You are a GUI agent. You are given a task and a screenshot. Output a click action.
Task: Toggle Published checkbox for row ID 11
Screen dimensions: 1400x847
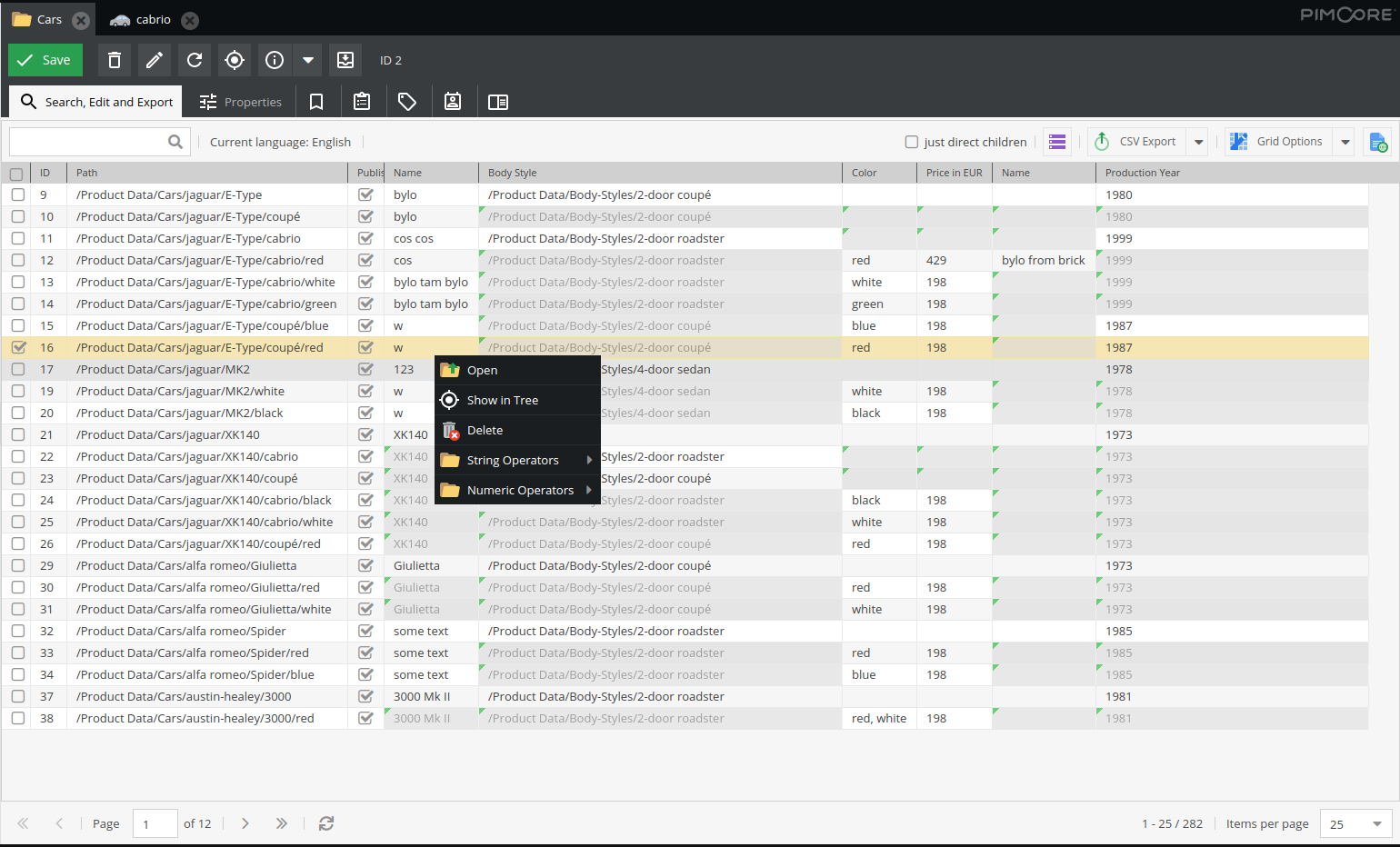365,238
